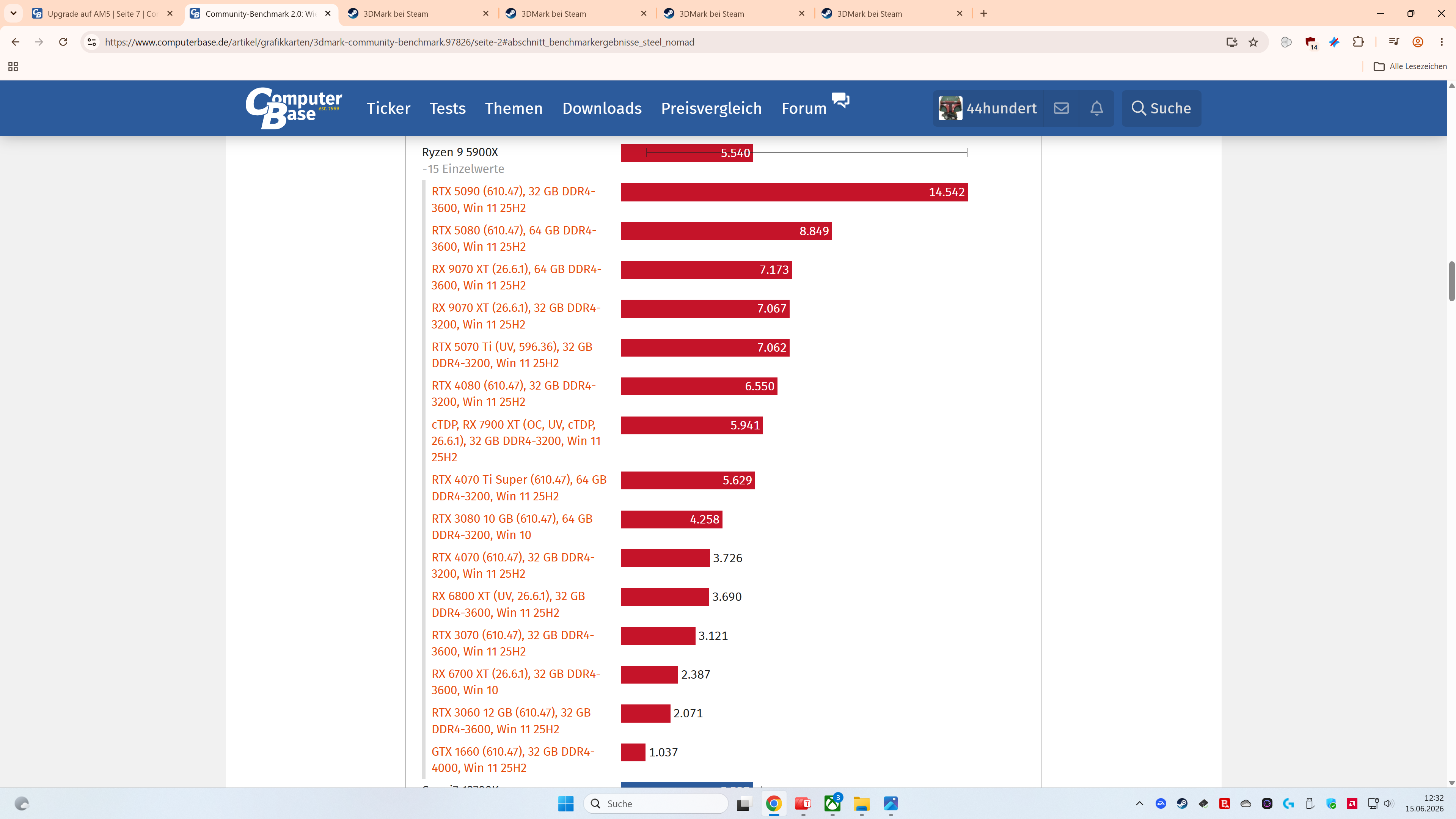Open the RTX 5080 64 GB DDR4-3600 entry

pos(514,239)
